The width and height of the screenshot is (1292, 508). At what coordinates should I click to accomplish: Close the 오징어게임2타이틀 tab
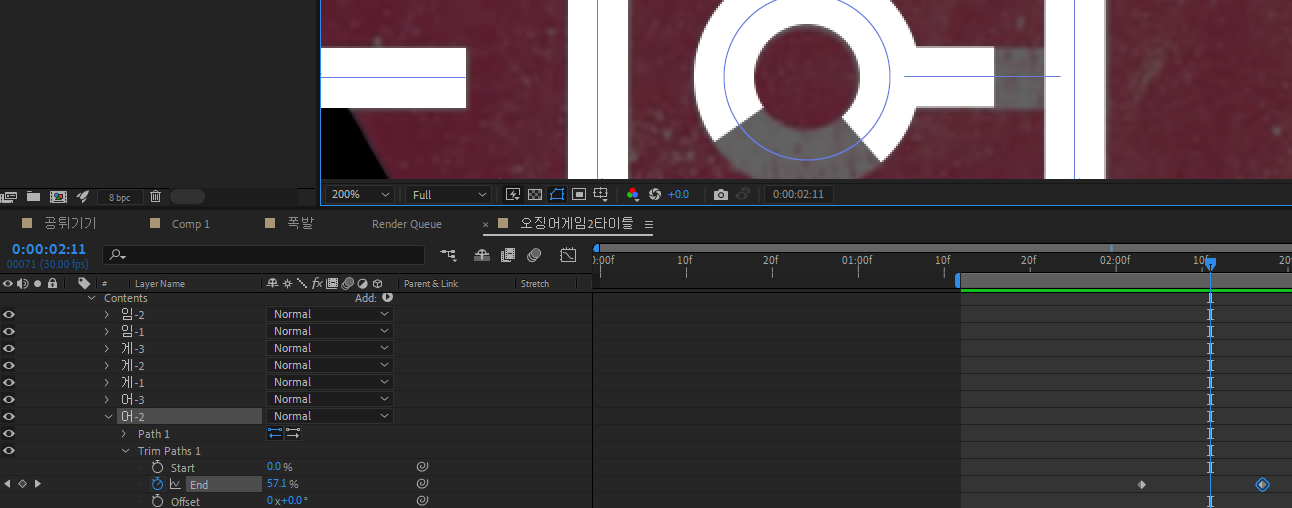(x=486, y=224)
